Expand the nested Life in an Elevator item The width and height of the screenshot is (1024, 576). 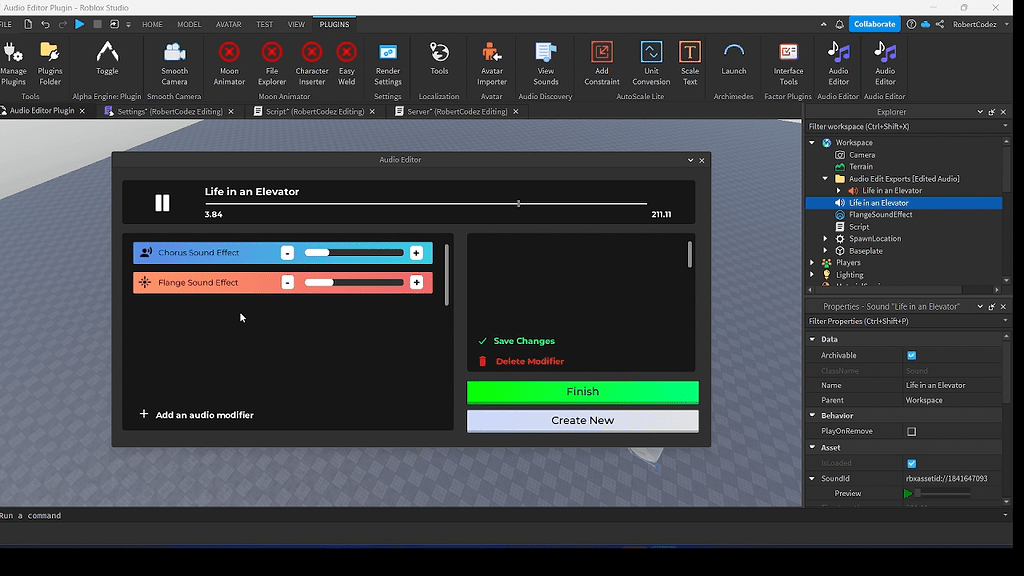coord(839,191)
